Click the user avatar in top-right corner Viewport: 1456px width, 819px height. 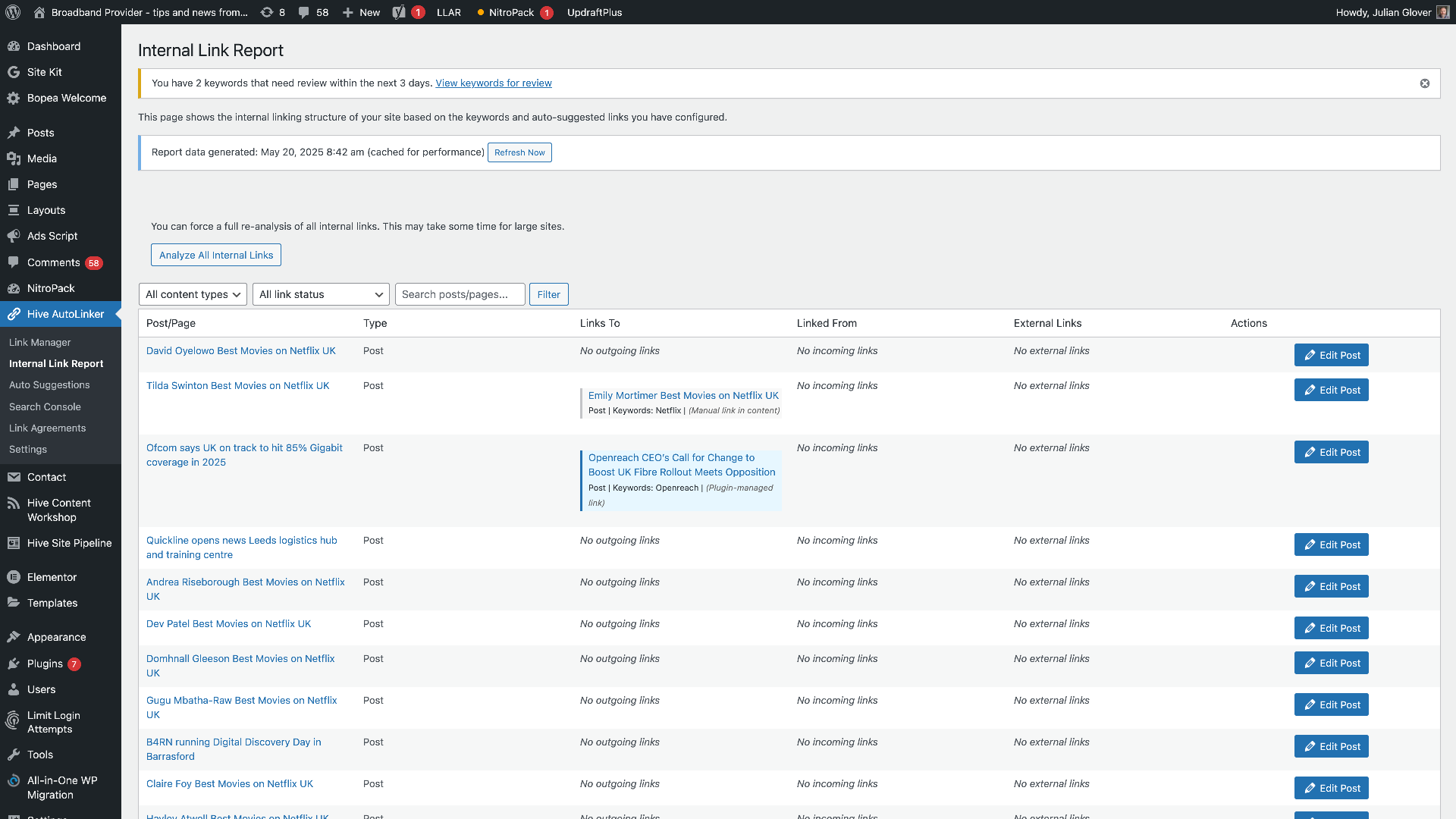pyautogui.click(x=1442, y=12)
